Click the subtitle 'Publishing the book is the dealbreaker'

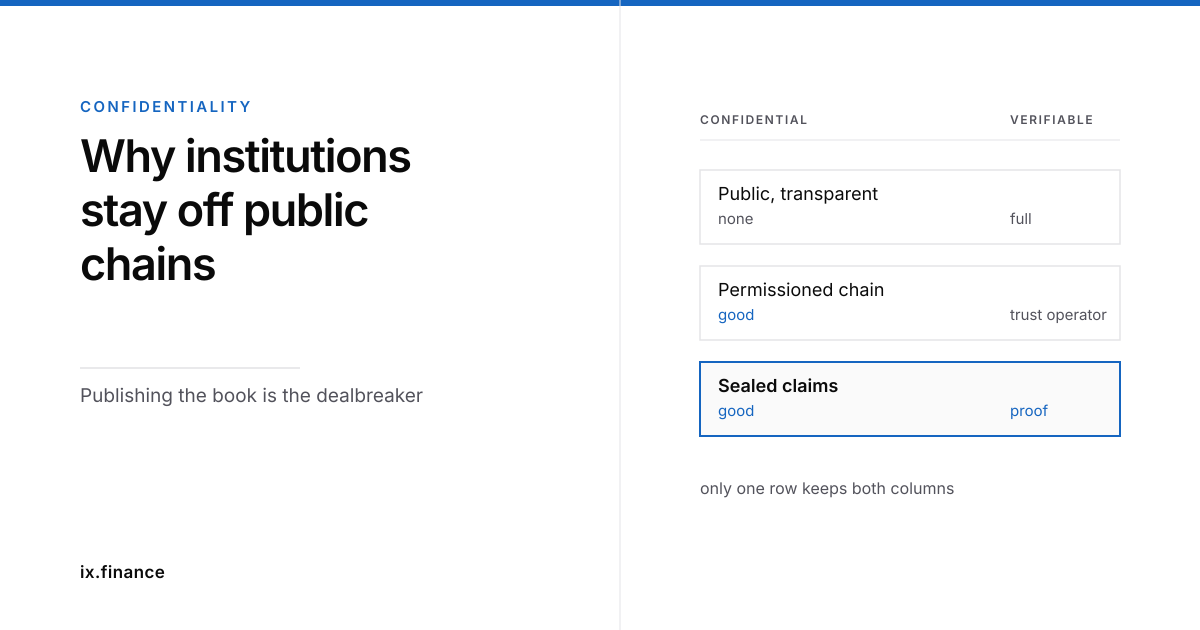251,395
